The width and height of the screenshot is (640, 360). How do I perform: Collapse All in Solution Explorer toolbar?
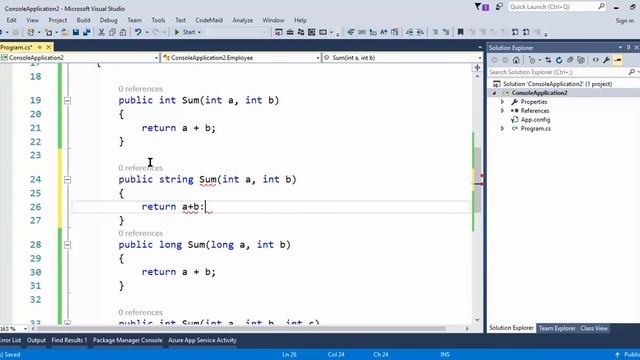coord(570,60)
